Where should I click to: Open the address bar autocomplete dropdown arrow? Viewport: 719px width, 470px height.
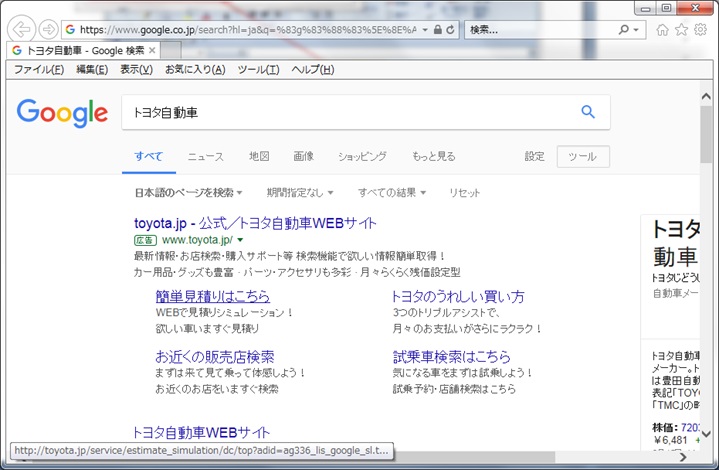pyautogui.click(x=425, y=30)
